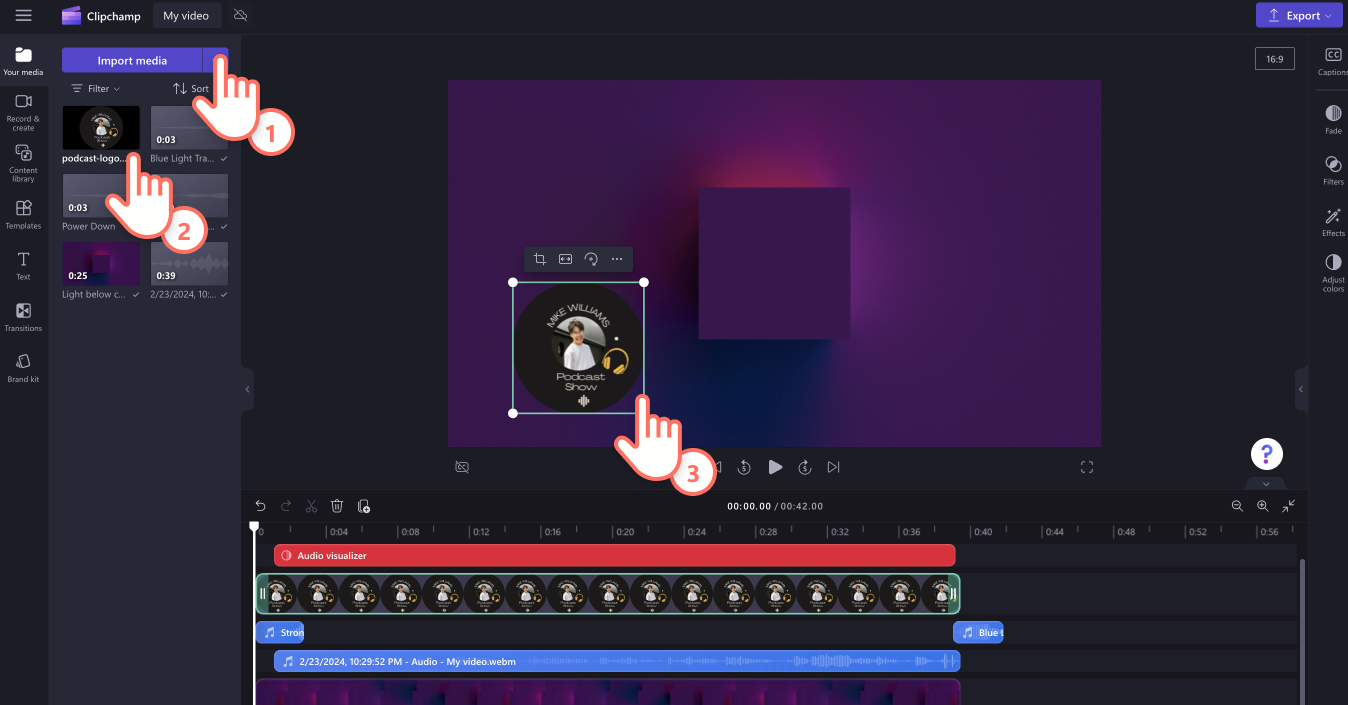Switch to the Templates tab
Image resolution: width=1348 pixels, height=705 pixels.
(x=23, y=213)
